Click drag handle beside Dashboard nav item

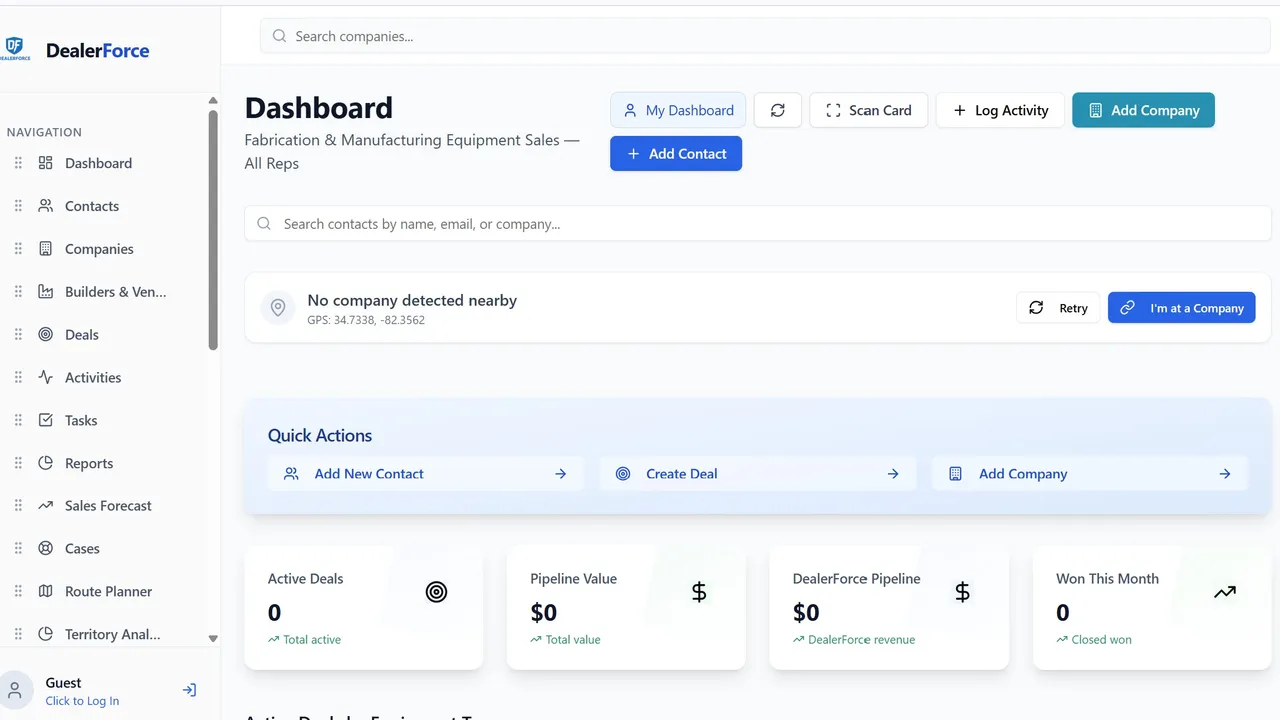click(18, 163)
